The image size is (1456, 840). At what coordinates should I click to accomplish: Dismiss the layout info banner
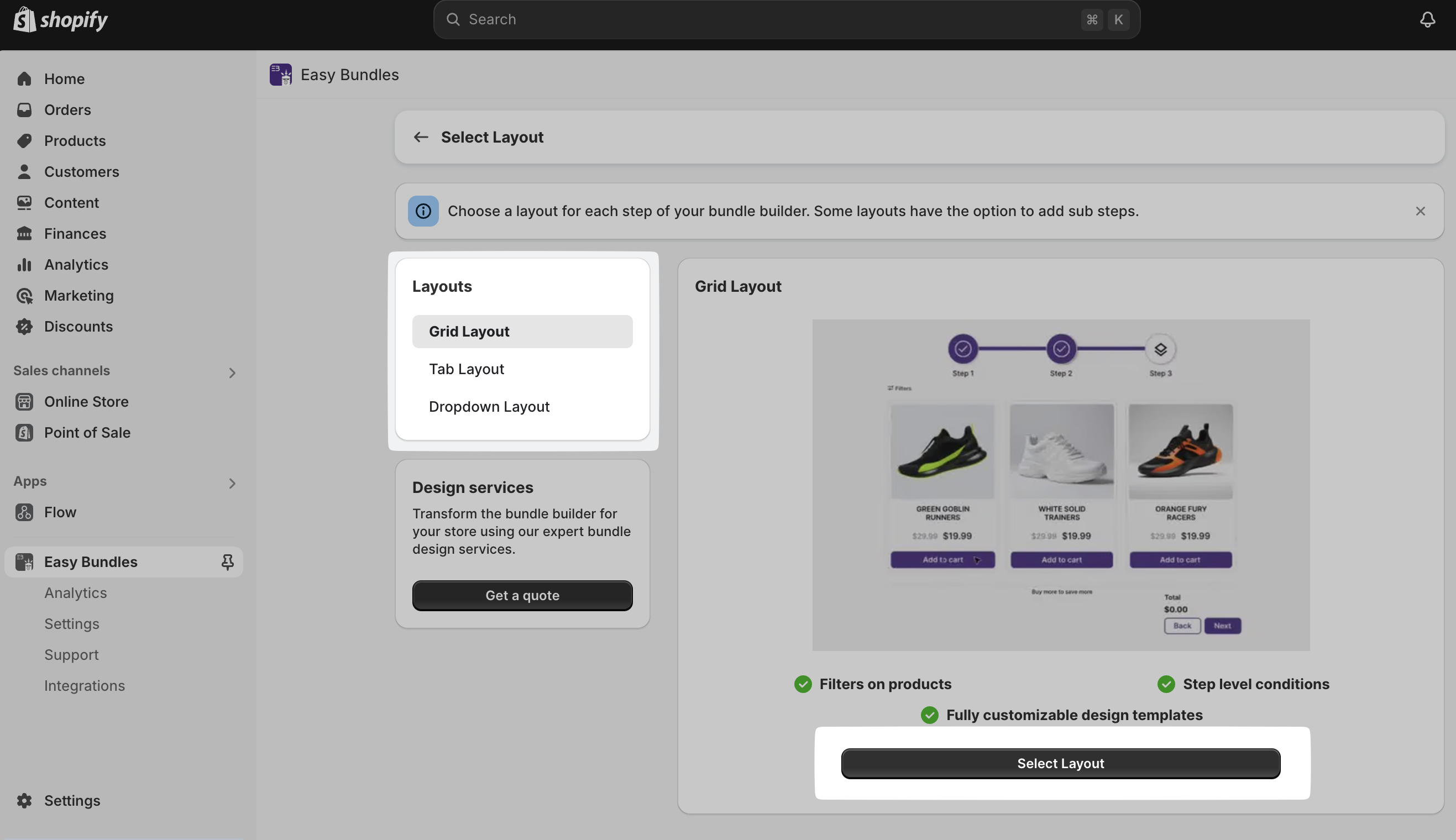[1421, 211]
